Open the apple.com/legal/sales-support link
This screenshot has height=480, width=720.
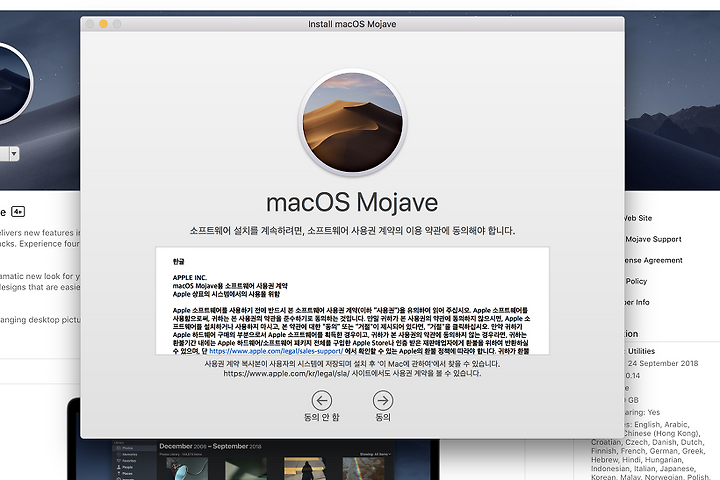[x=276, y=350]
